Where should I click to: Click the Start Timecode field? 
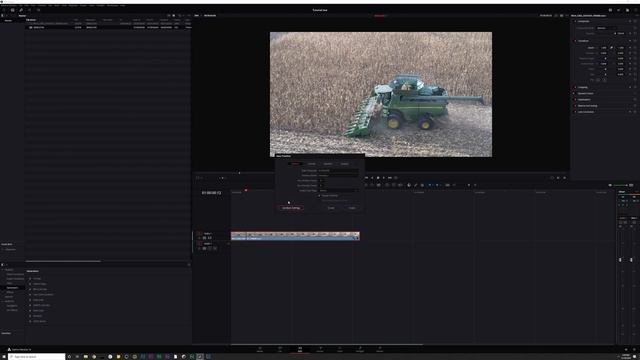338,170
